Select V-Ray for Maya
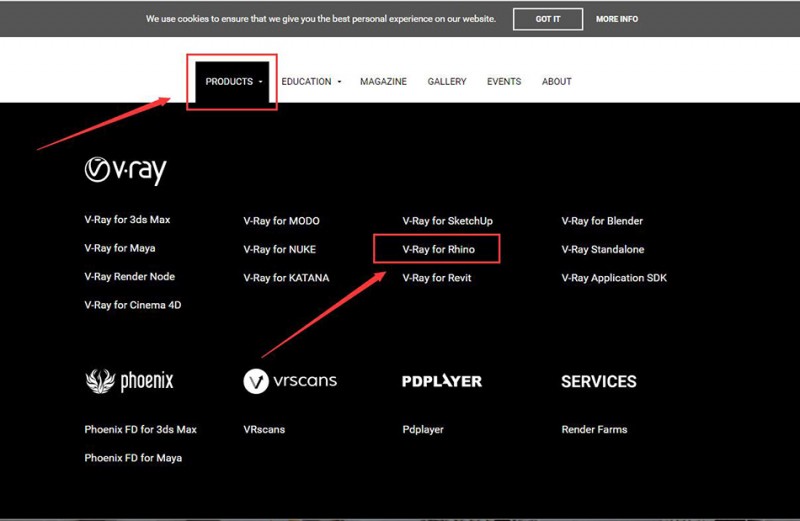The width and height of the screenshot is (800, 521). pyautogui.click(x=120, y=248)
